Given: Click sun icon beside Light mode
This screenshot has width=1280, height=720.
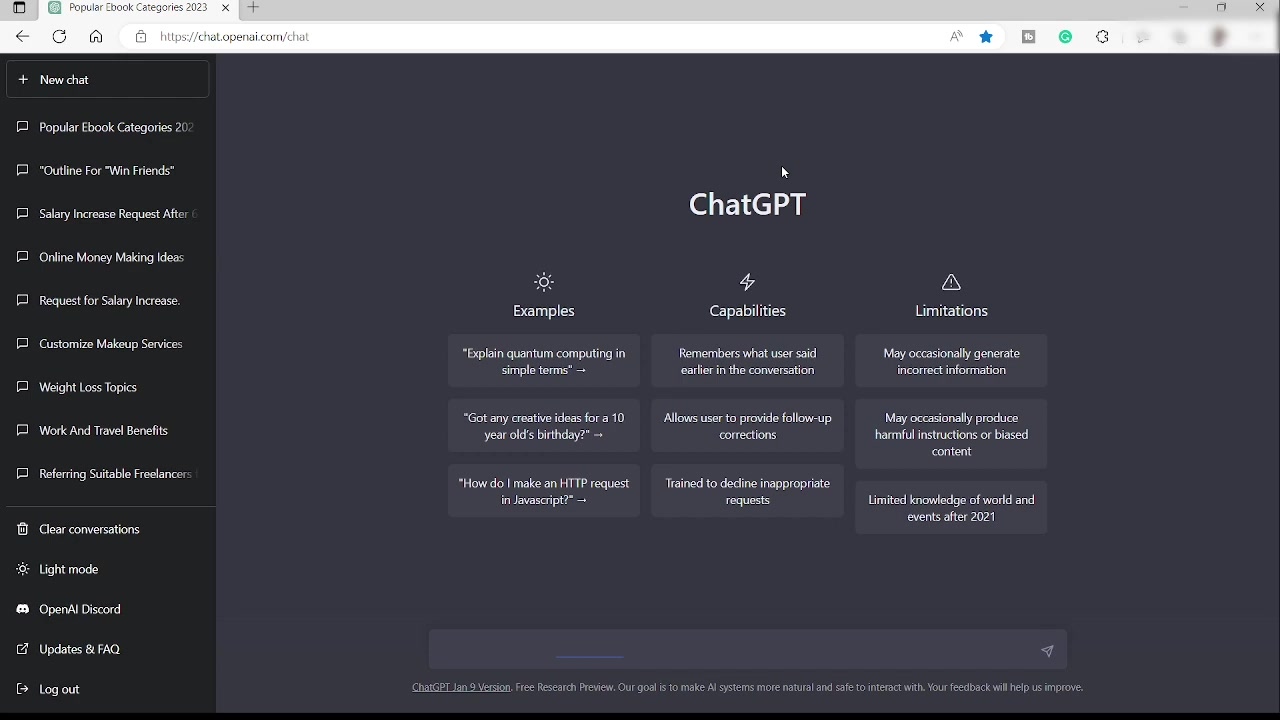Looking at the screenshot, I should (23, 569).
